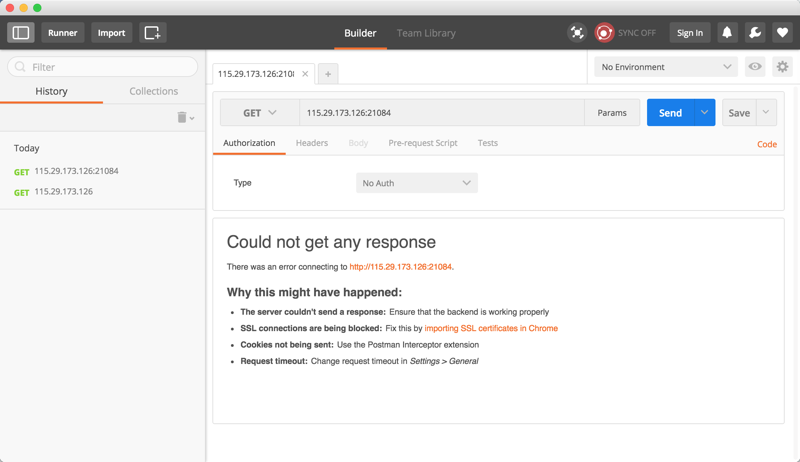Click the sync status icon
Viewport: 800px width, 462px height.
point(604,33)
